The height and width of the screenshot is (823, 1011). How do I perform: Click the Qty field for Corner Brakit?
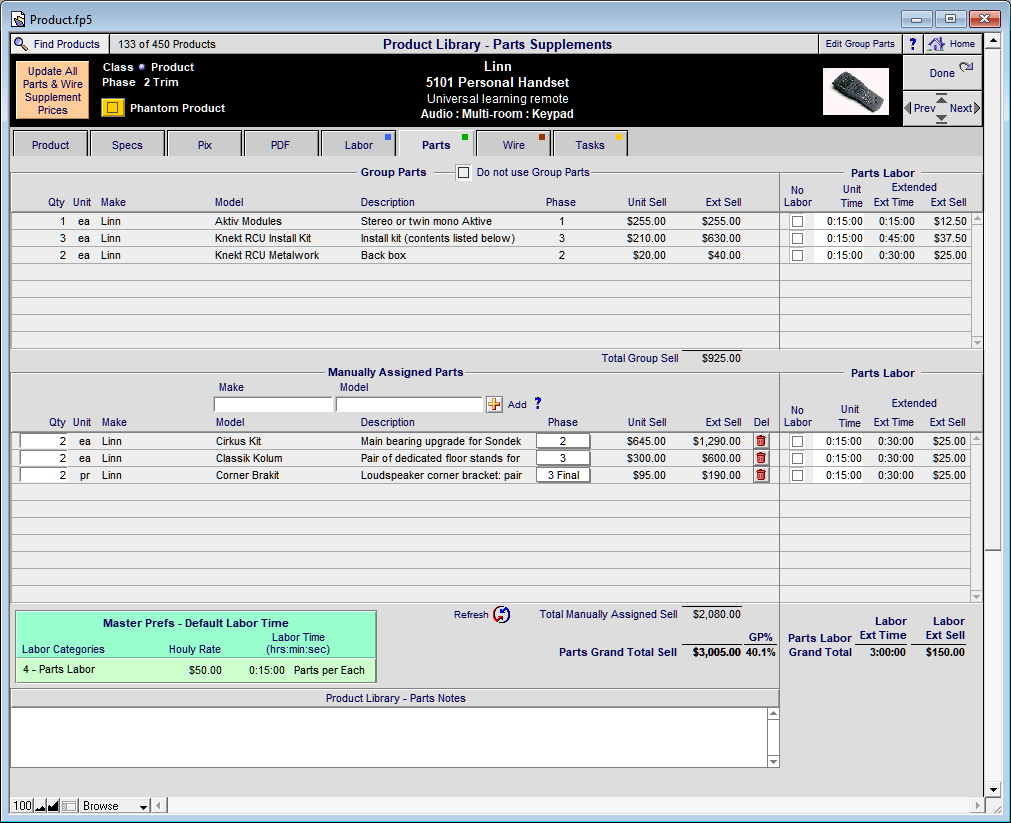click(44, 475)
